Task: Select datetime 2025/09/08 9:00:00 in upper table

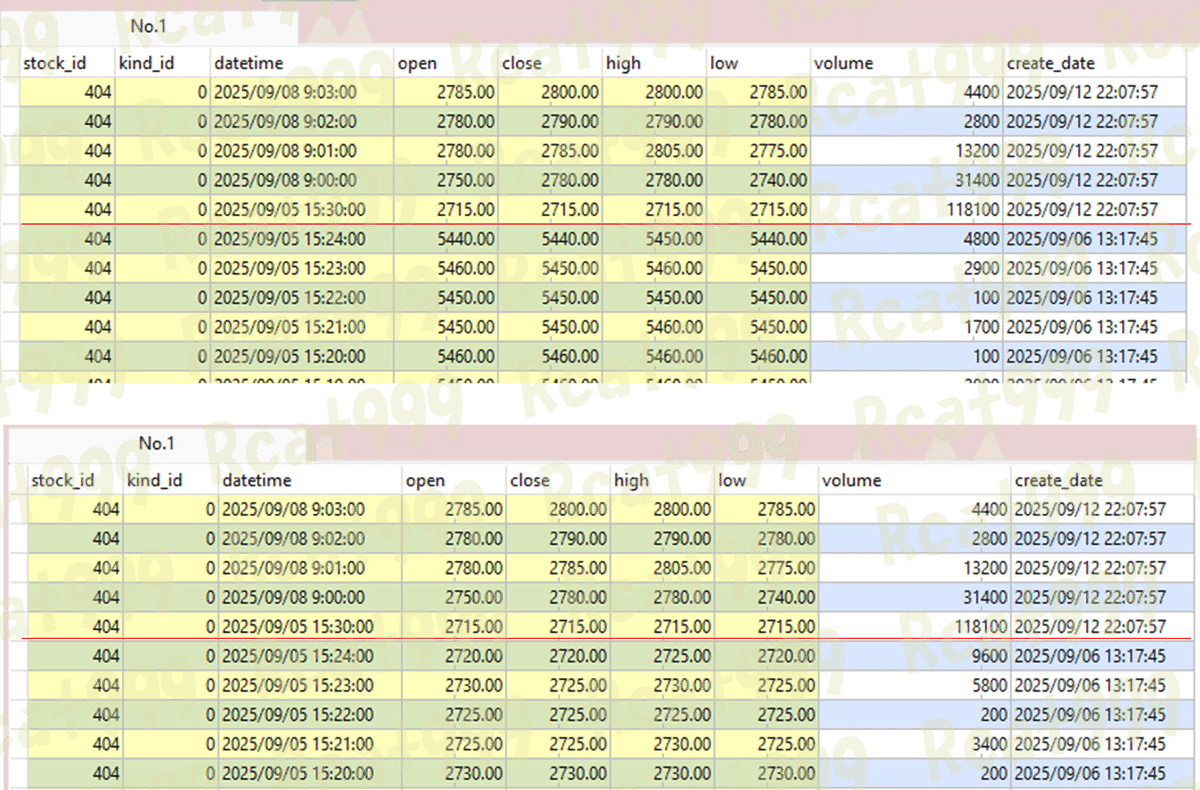Action: [302, 180]
